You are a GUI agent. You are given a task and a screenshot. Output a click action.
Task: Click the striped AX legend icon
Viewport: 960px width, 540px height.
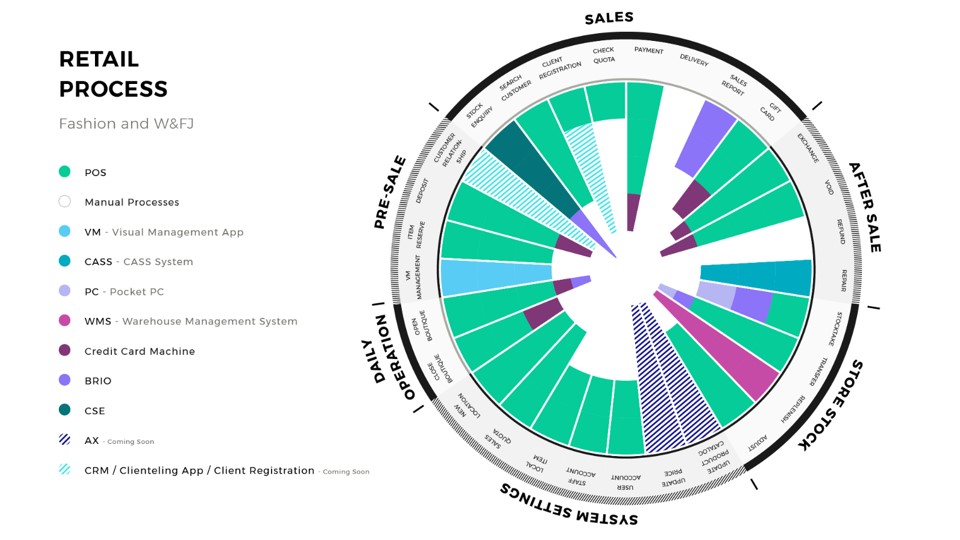coord(65,440)
